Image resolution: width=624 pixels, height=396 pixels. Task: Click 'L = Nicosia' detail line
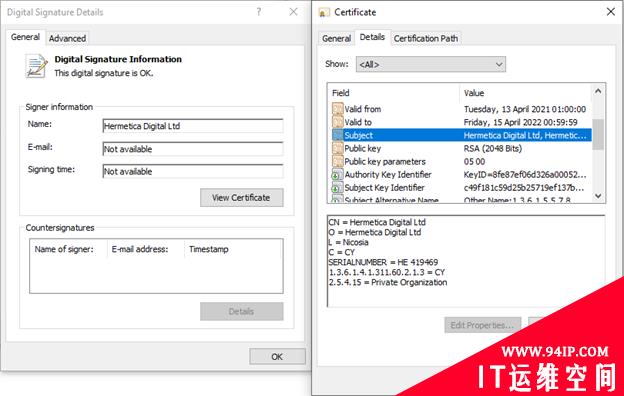348,242
